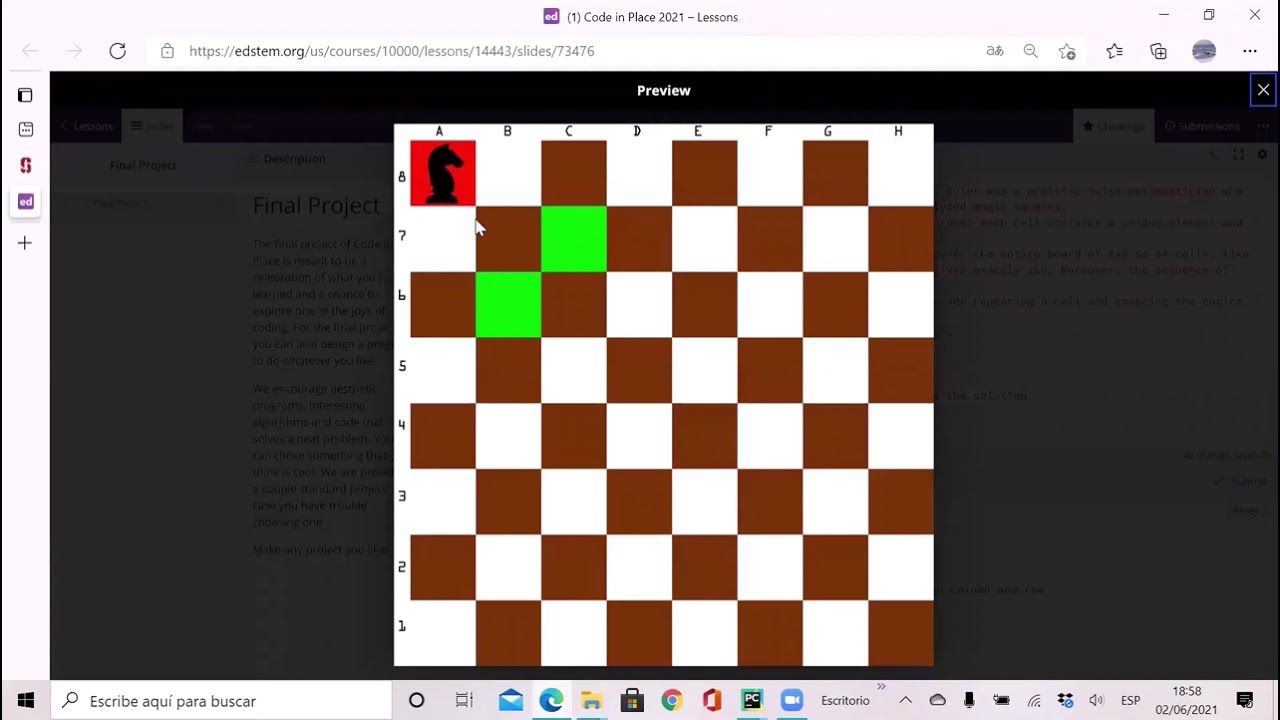The width and height of the screenshot is (1280, 720).
Task: Open Dropbox tray icon
Action: (x=1066, y=700)
